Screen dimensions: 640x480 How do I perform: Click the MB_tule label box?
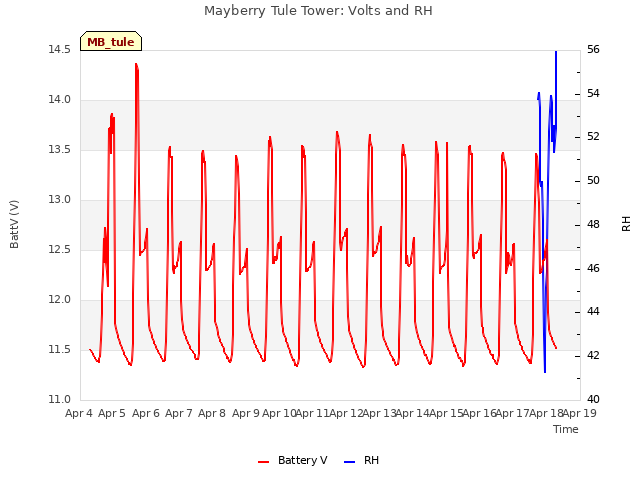pyautogui.click(x=111, y=41)
